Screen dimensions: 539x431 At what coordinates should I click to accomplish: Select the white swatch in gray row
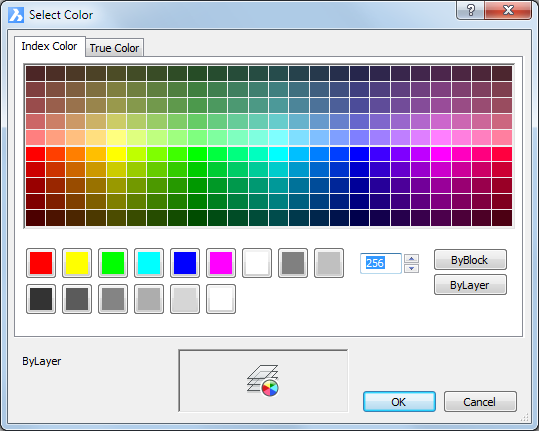point(221,299)
